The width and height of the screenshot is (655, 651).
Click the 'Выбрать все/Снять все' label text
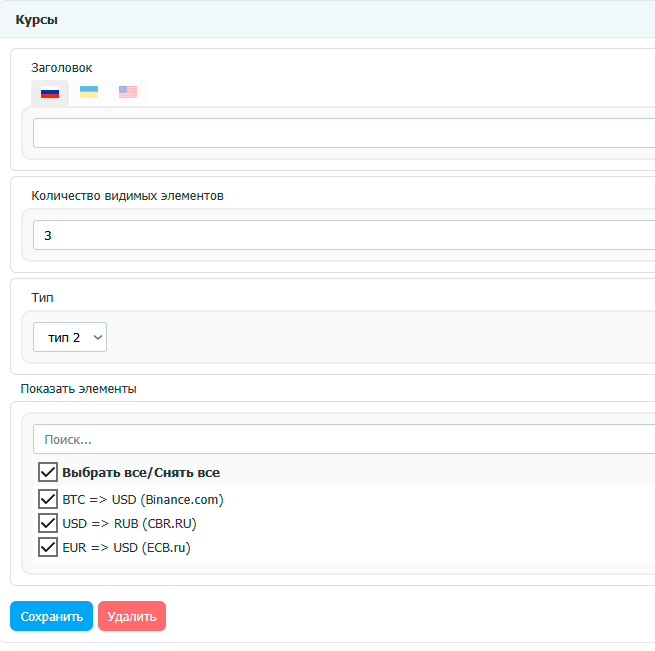141,472
